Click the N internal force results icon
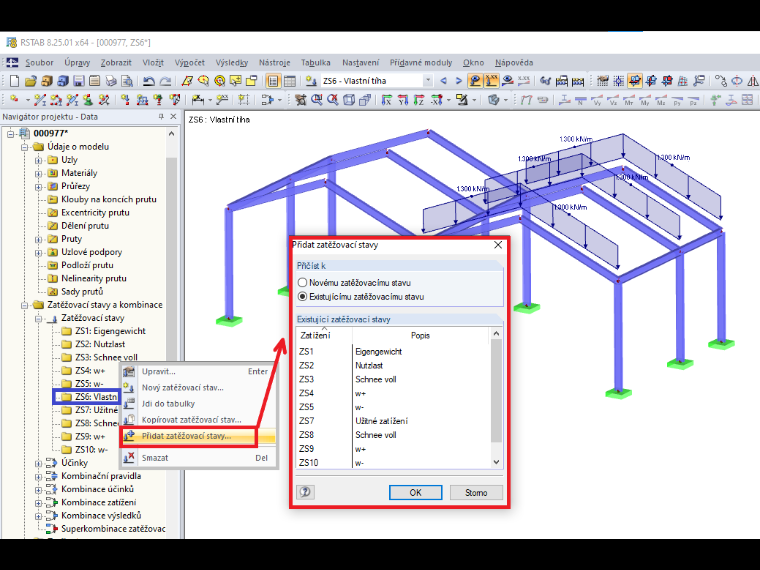This screenshot has height=570, width=760. [580, 100]
